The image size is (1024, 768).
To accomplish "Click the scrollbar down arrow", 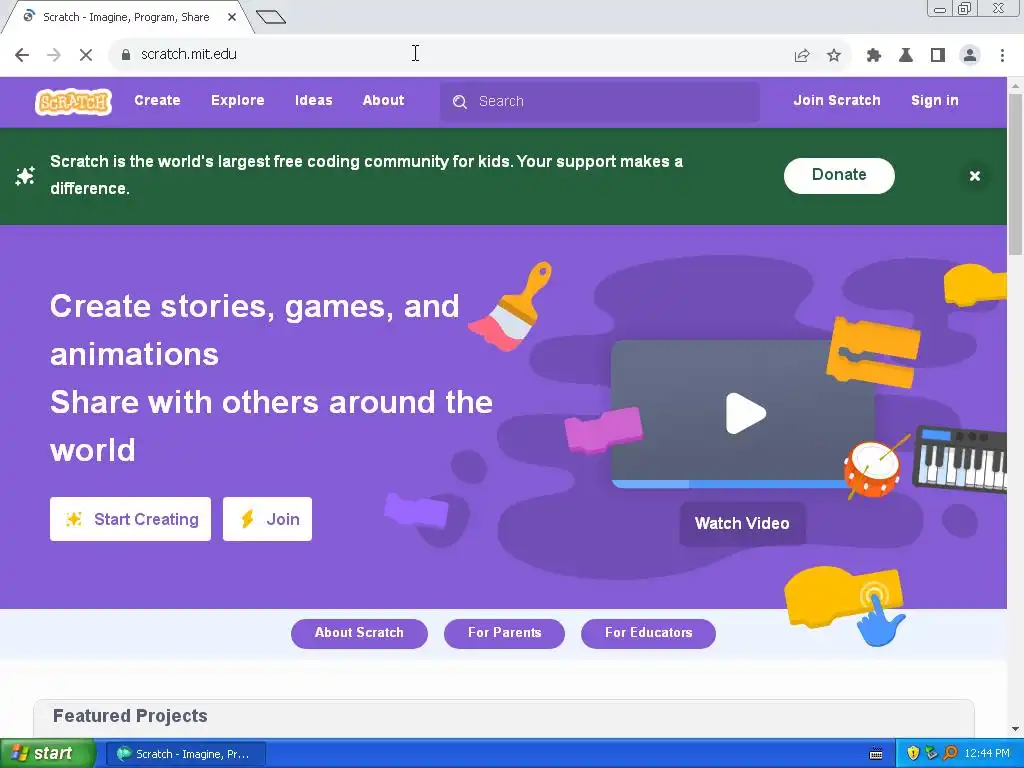I will point(1015,729).
